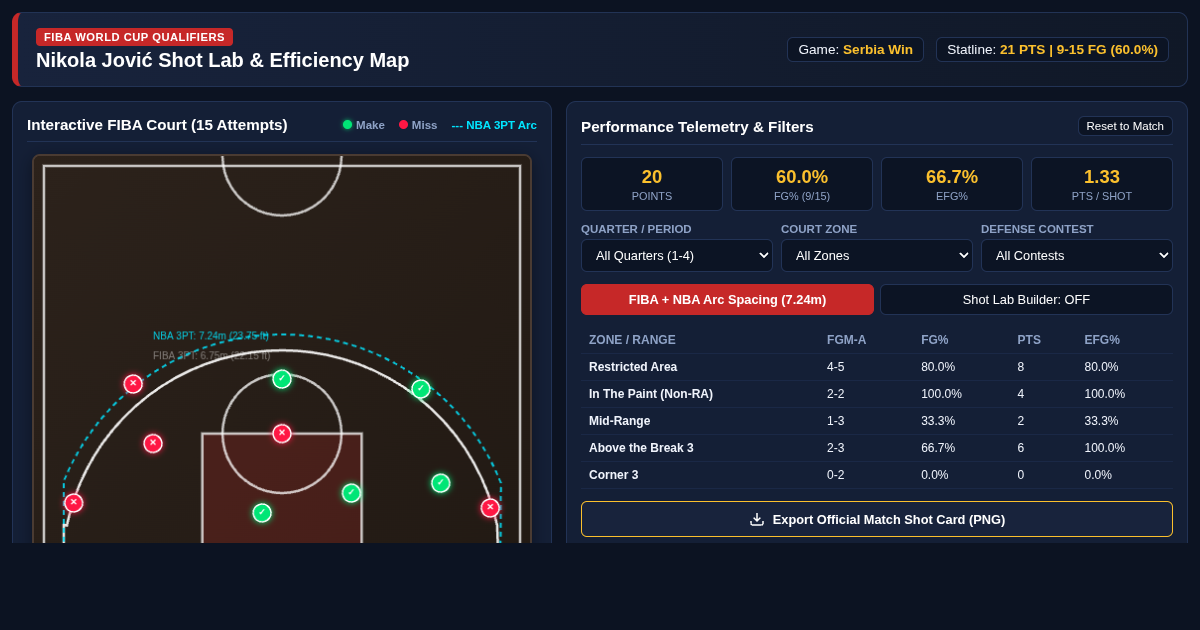
Task: Click the NBA 3PT: 7.24m court label
Action: 211,336
